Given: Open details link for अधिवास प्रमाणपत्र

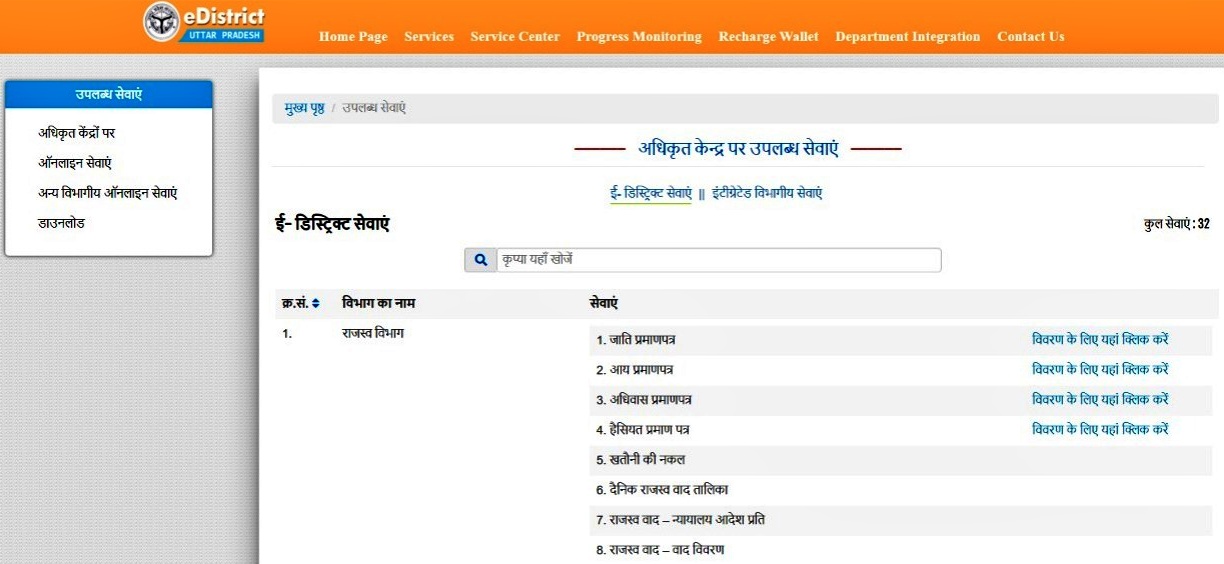Looking at the screenshot, I should [1100, 399].
